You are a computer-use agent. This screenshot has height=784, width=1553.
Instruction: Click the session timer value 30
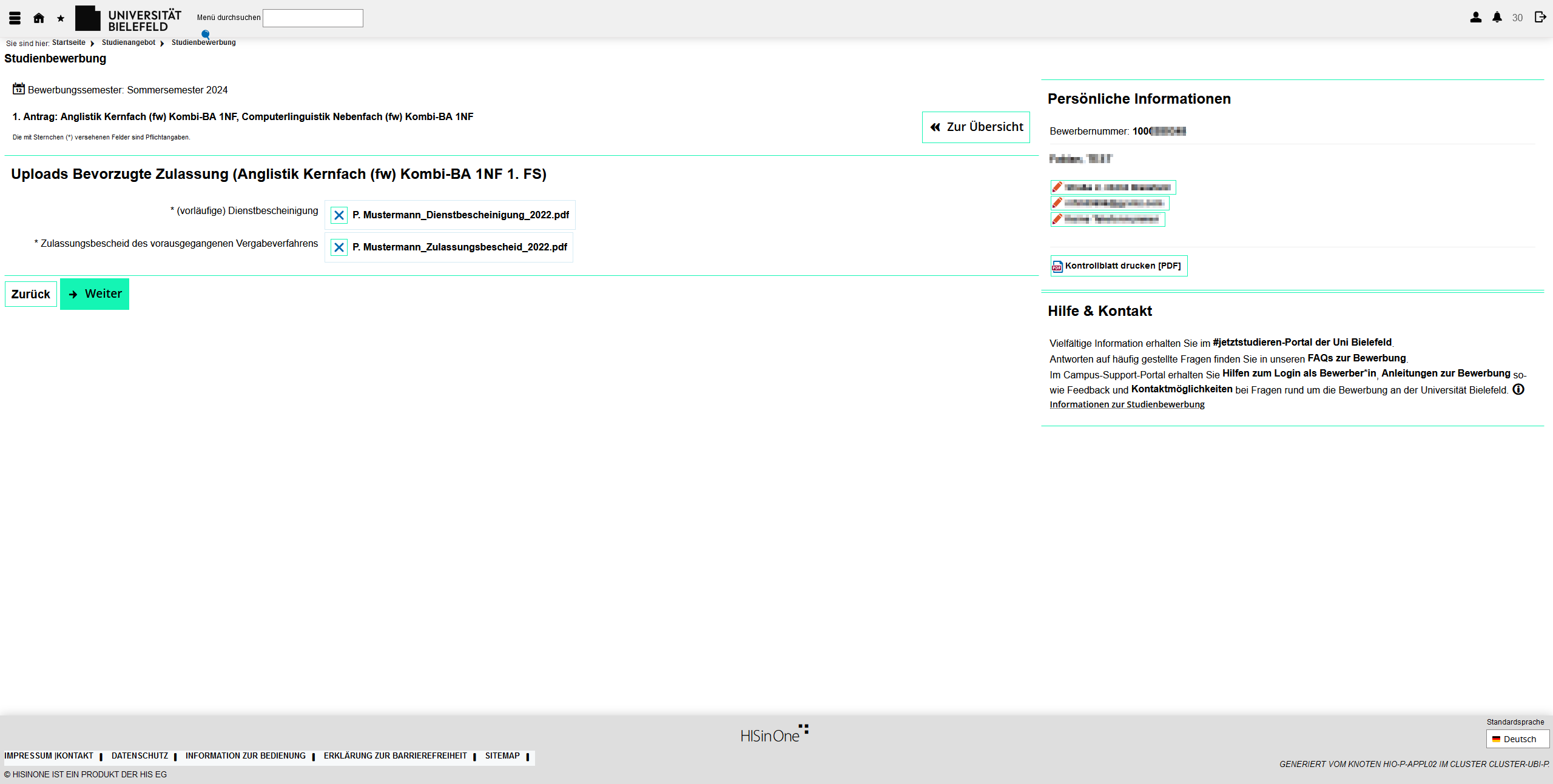point(1517,18)
